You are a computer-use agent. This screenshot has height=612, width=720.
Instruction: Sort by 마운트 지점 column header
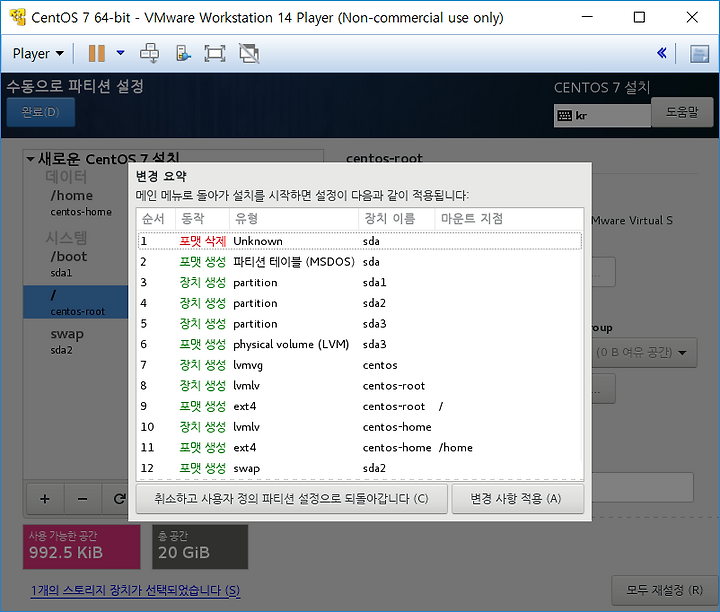tap(509, 219)
